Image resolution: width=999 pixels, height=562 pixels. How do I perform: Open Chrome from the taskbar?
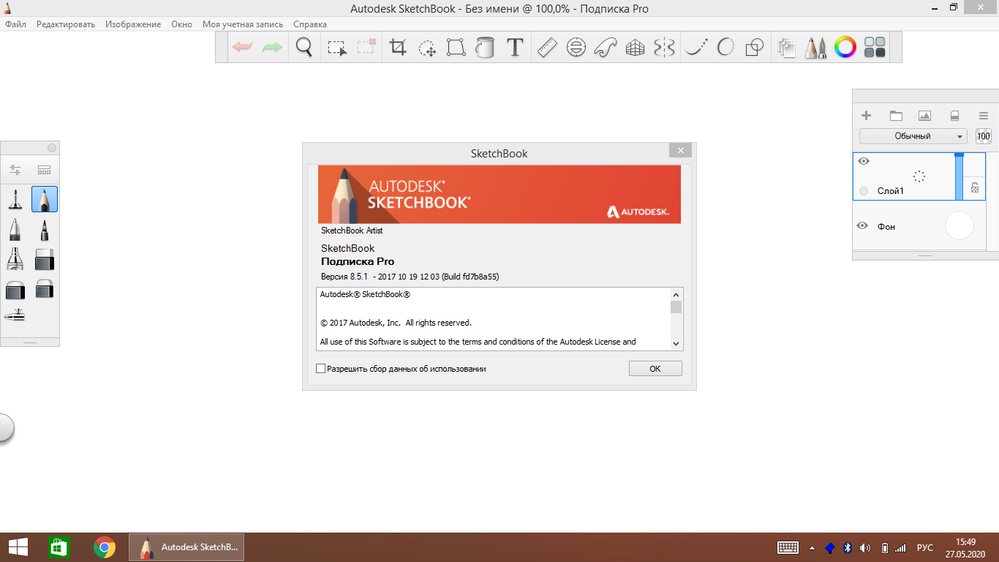[104, 547]
